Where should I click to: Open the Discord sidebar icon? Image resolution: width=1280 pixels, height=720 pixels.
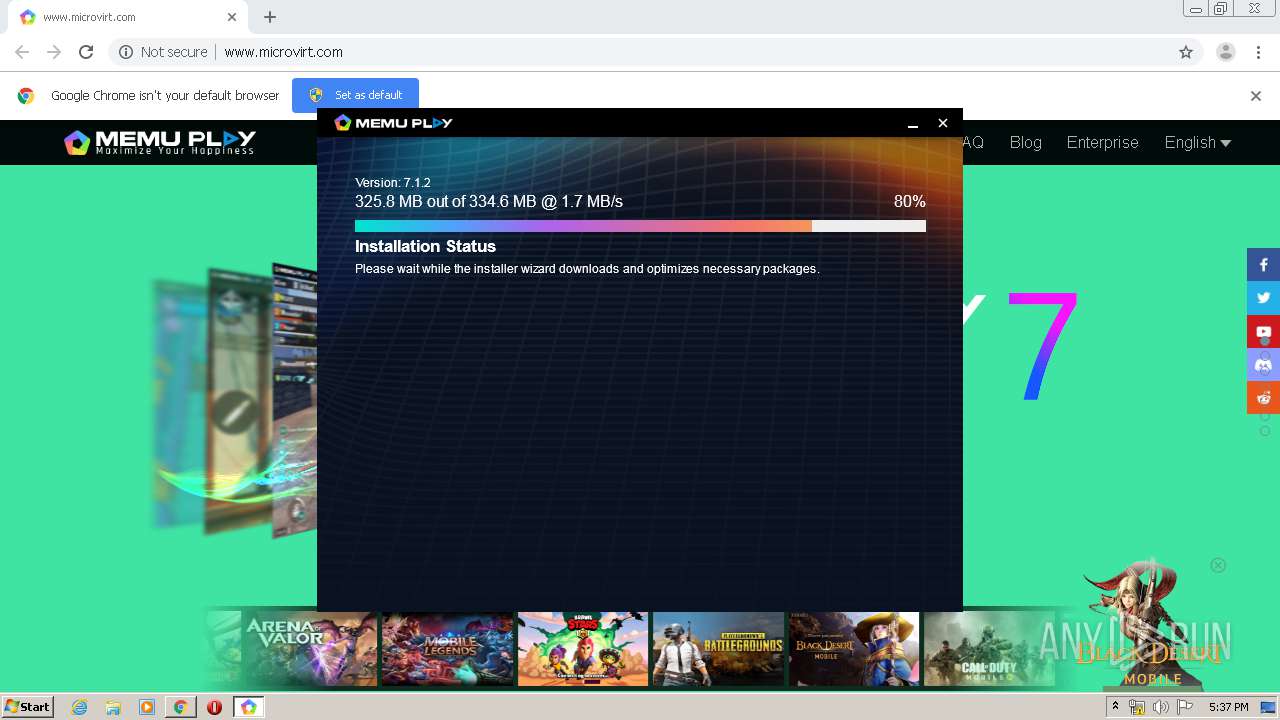(1263, 364)
